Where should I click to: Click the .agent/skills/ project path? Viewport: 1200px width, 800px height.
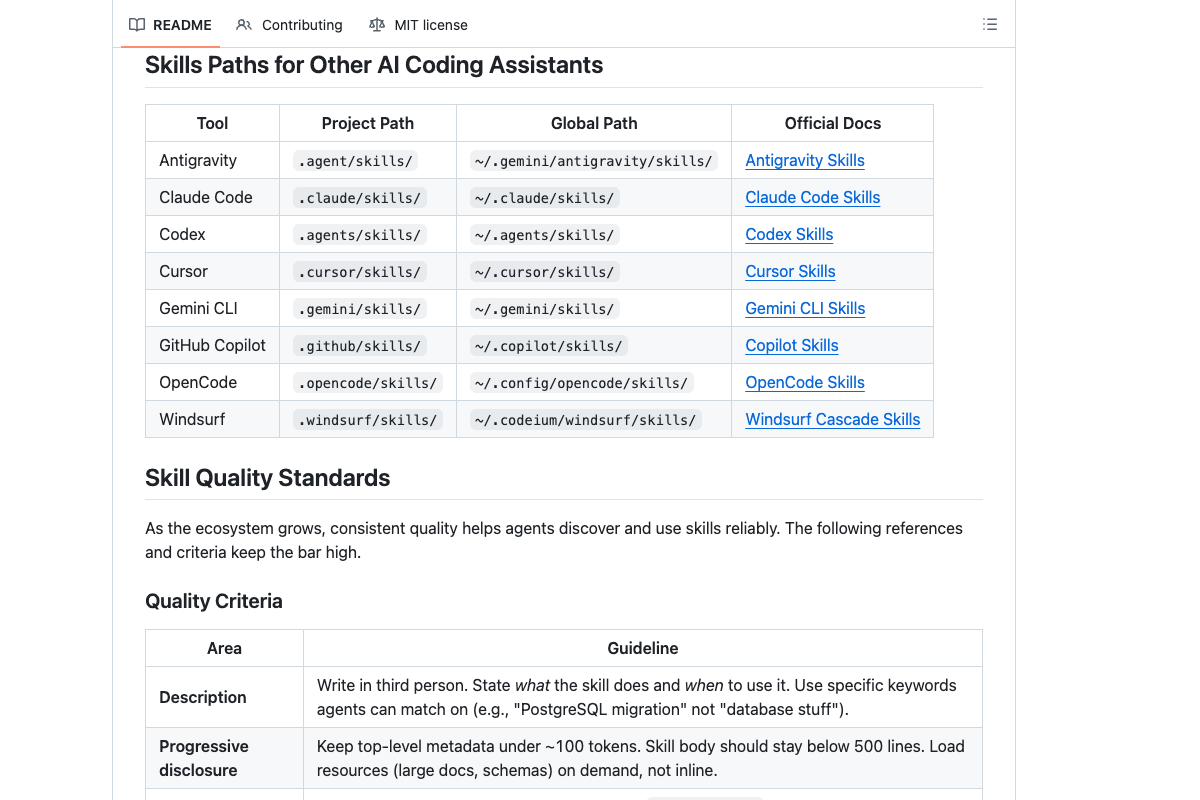pos(356,161)
